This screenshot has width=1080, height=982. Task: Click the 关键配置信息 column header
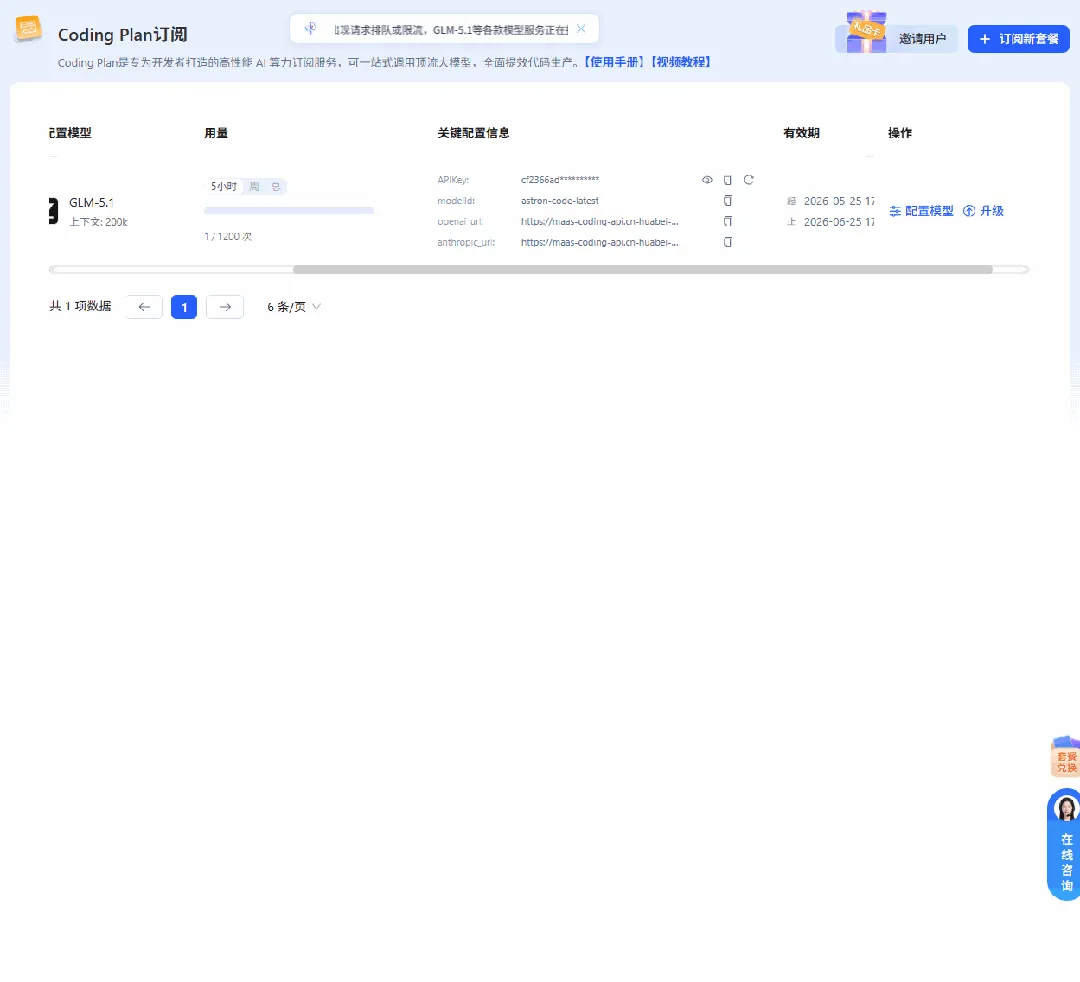coord(473,133)
